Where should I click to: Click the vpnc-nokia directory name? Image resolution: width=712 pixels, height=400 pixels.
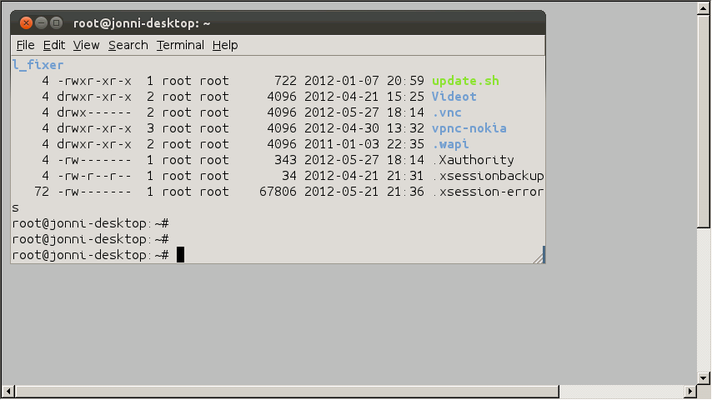(469, 128)
